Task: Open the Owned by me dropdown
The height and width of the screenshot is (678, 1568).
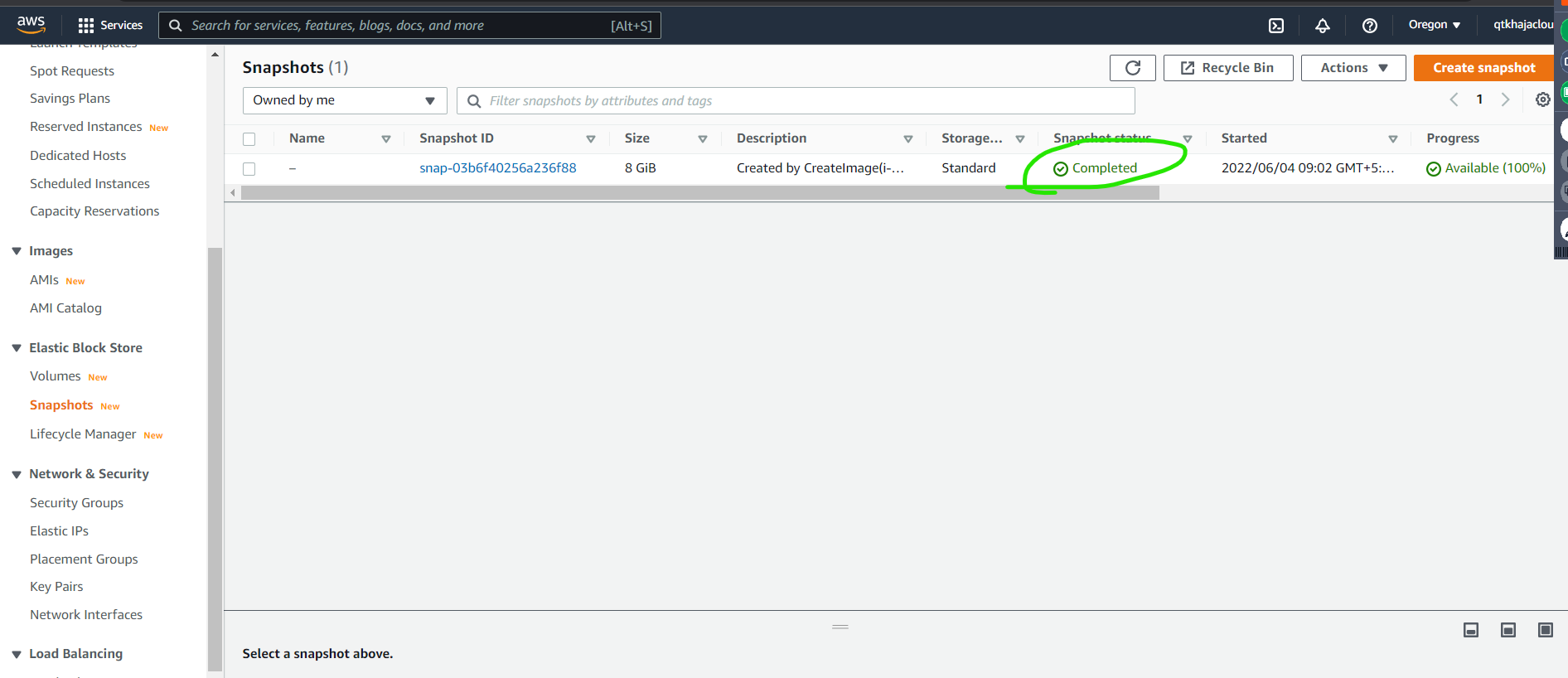Action: coord(344,101)
